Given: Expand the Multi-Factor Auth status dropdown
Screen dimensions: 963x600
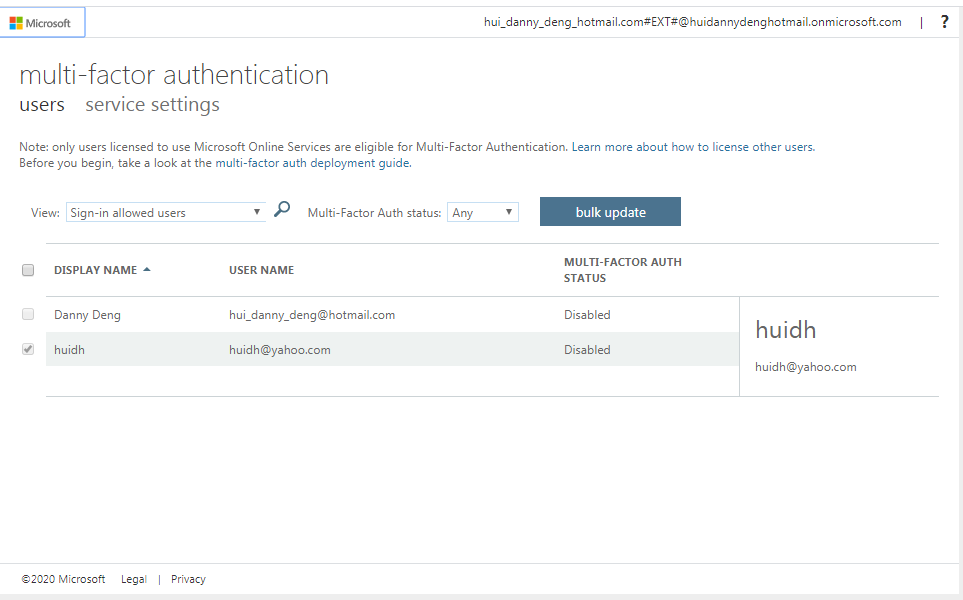Looking at the screenshot, I should click(483, 211).
